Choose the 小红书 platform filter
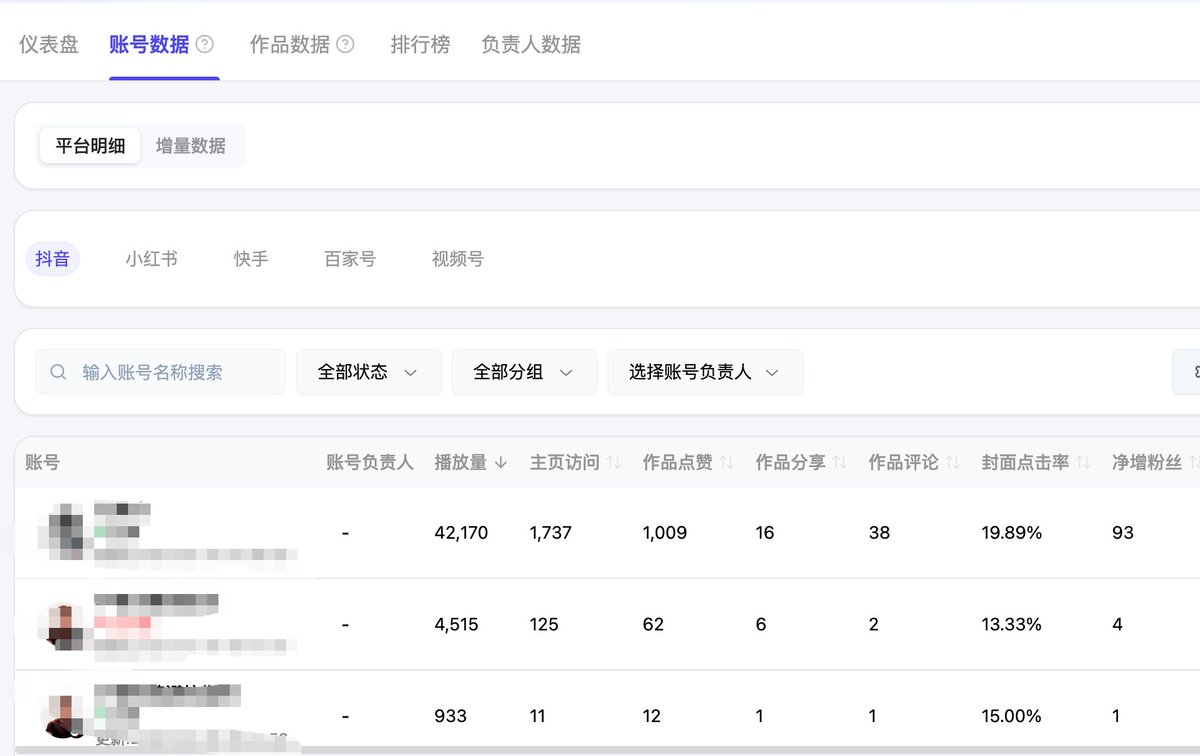This screenshot has height=756, width=1200. tap(152, 259)
